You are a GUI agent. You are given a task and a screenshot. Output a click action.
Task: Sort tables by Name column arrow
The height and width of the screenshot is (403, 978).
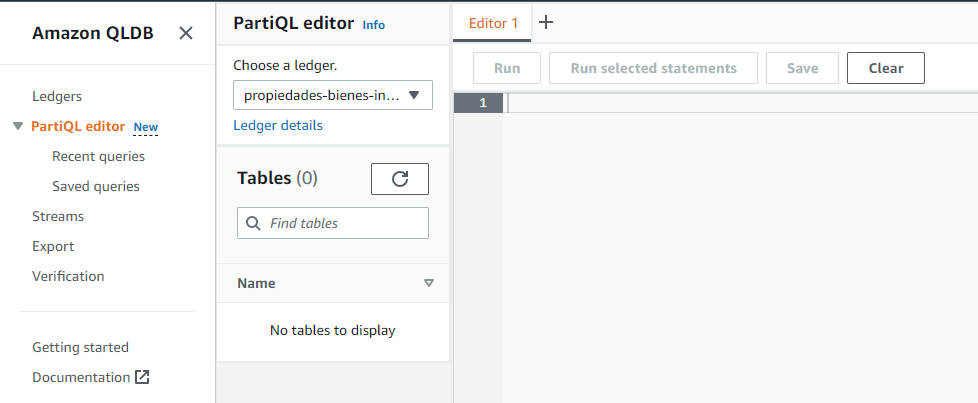click(x=429, y=283)
